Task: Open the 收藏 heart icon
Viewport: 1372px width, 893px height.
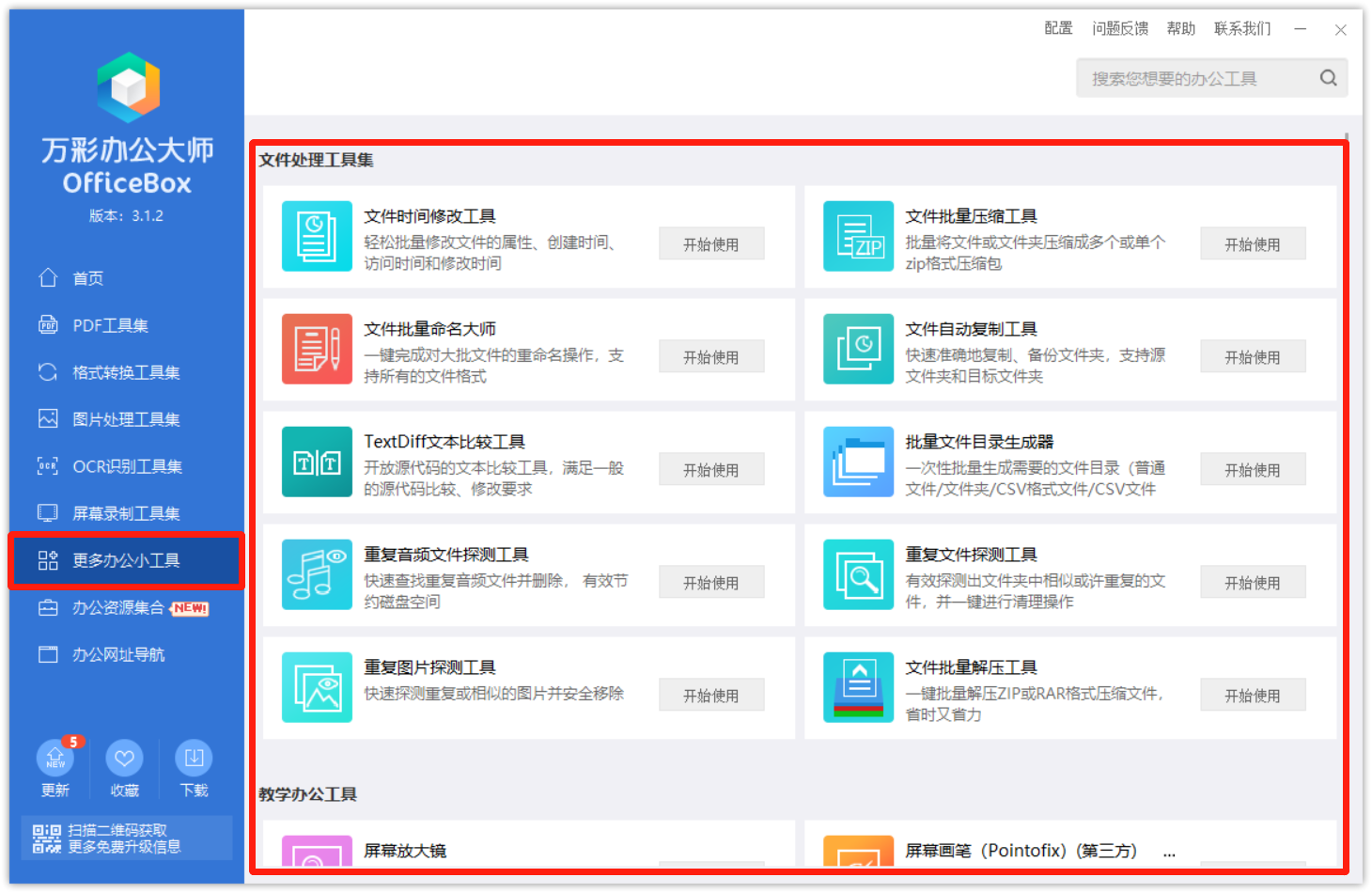Action: pos(124,758)
